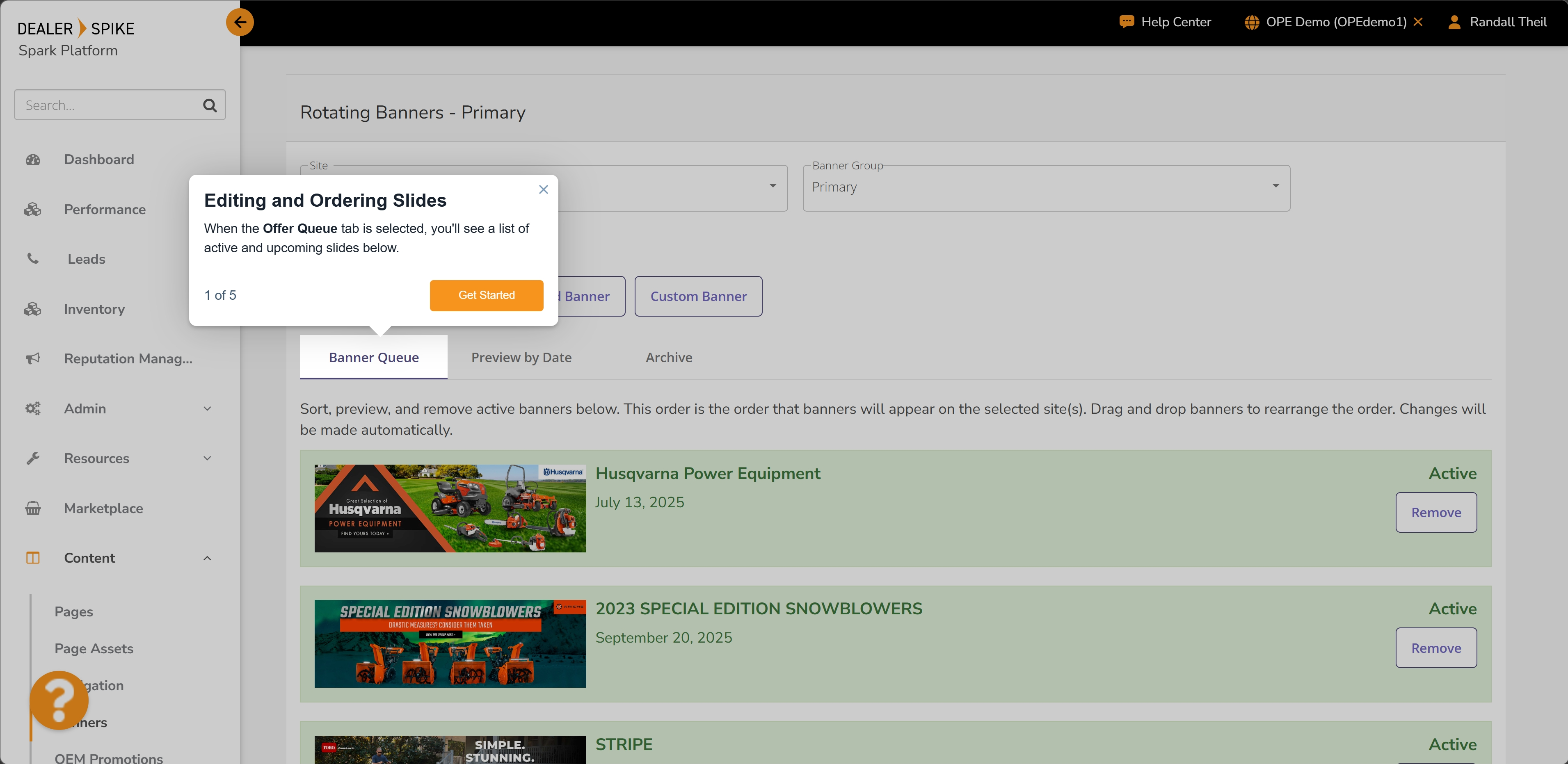Viewport: 1568px width, 764px height.
Task: Clear the OPE Demo site selection X
Action: (x=1418, y=22)
